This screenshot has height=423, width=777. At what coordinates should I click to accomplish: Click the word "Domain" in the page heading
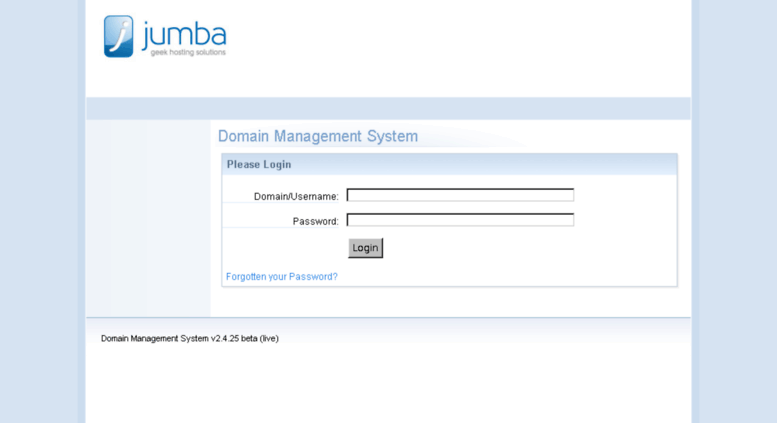pyautogui.click(x=244, y=136)
